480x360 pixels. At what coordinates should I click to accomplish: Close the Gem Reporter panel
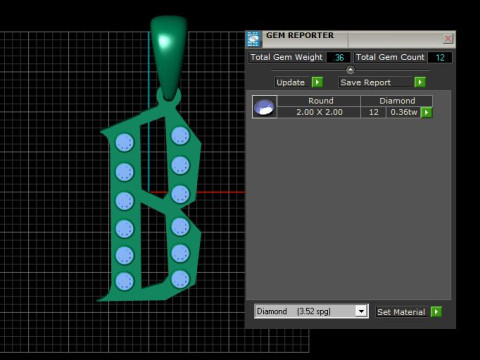click(448, 39)
